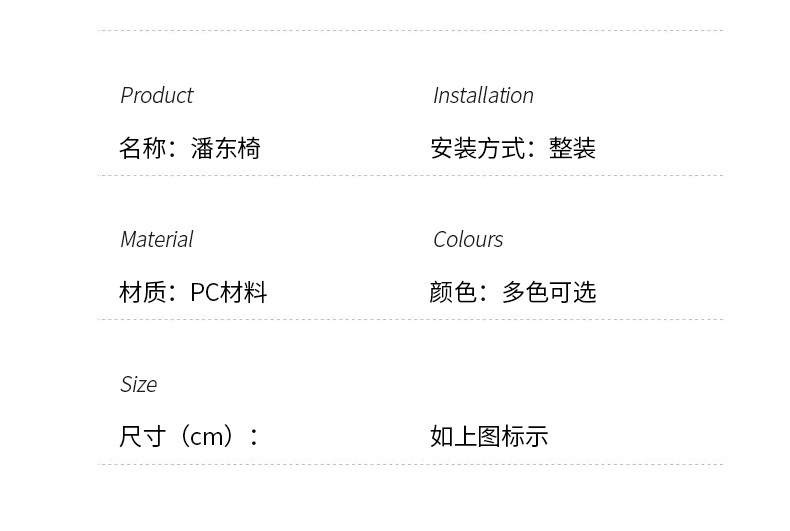Select the "尺寸" label text
The width and height of the screenshot is (790, 531).
[143, 437]
